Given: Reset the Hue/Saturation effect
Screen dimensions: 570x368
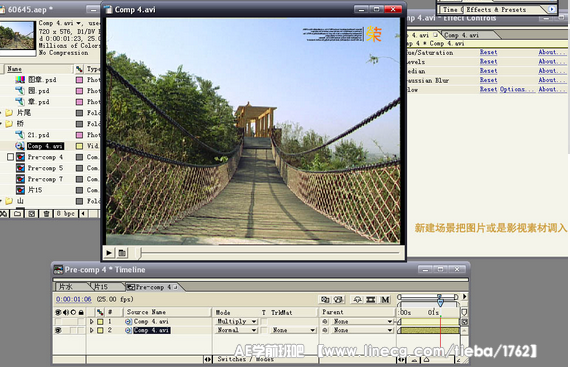Looking at the screenshot, I should coord(488,52).
